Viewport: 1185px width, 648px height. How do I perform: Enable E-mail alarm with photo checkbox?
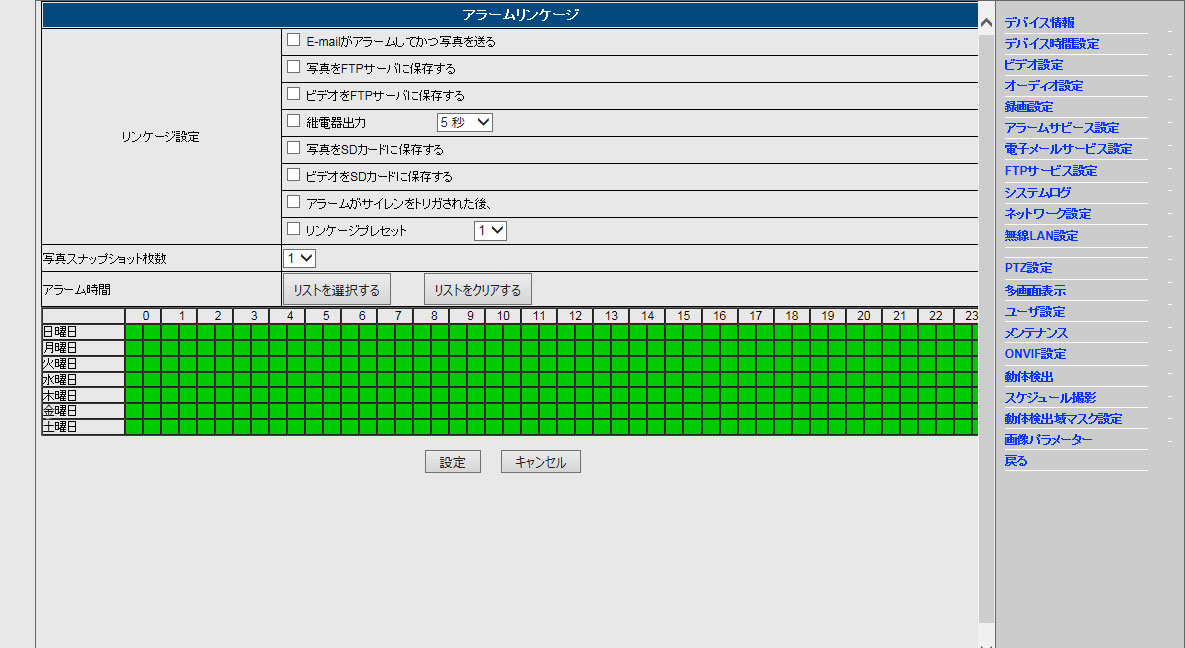tap(294, 40)
